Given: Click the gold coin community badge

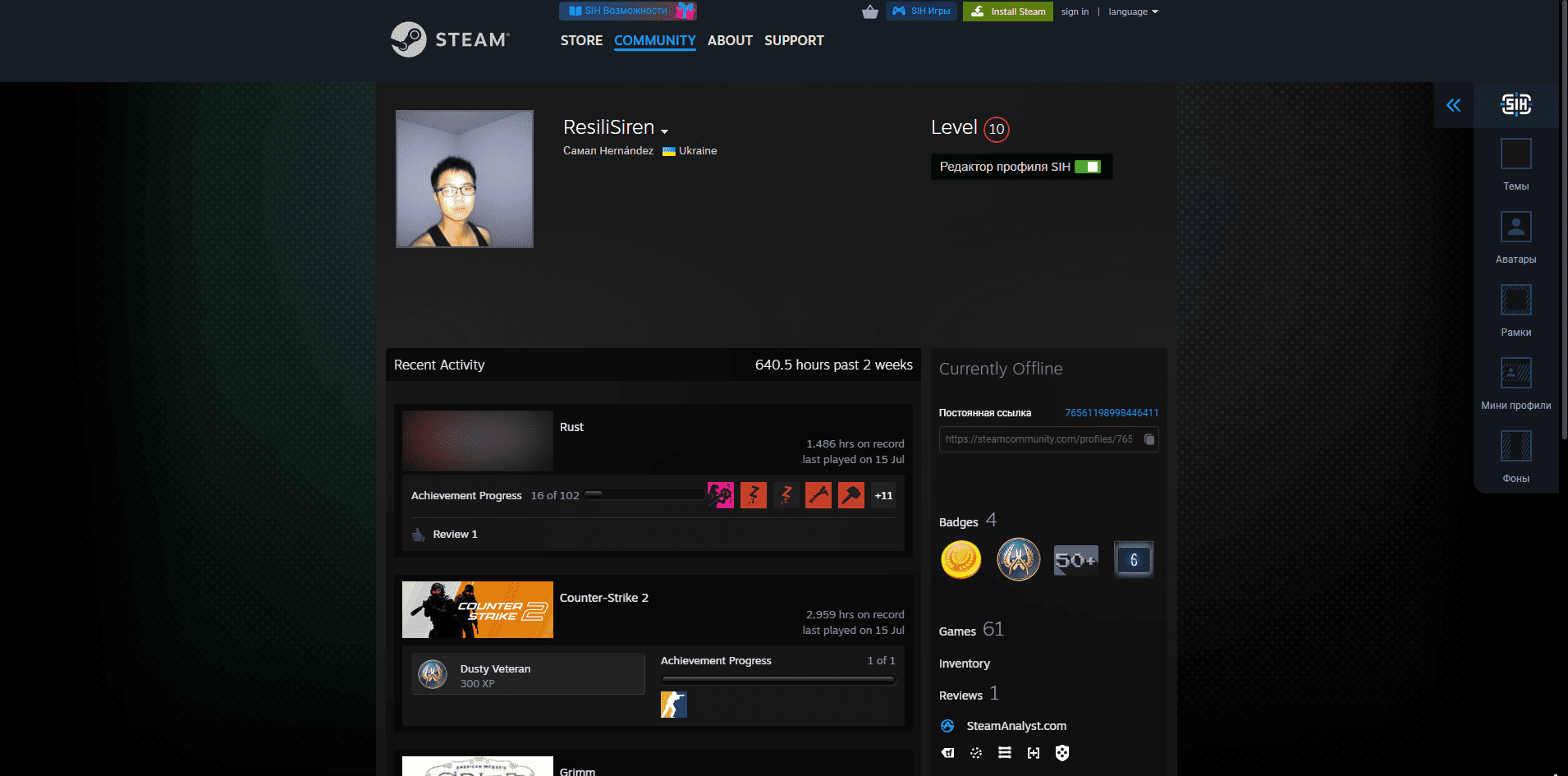Looking at the screenshot, I should (x=961, y=560).
